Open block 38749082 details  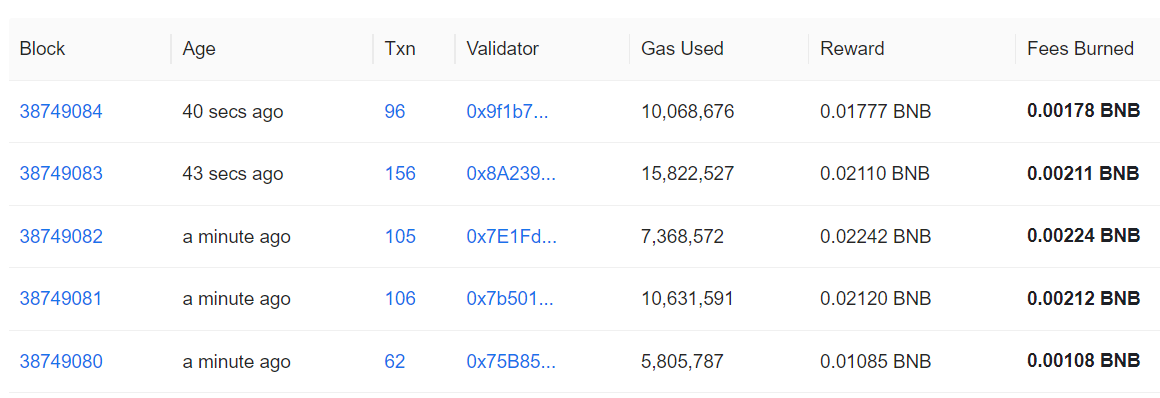[61, 237]
